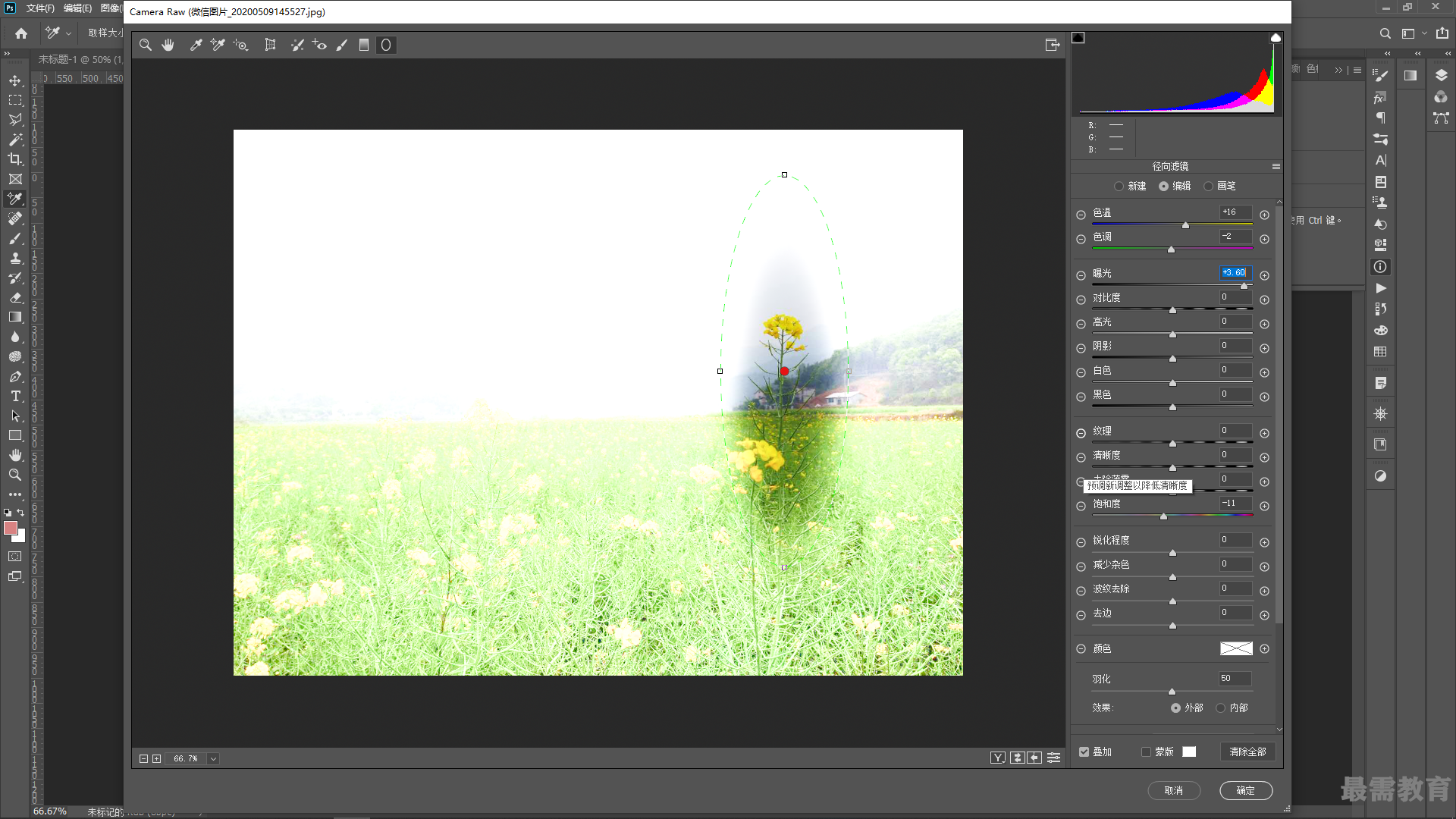The width and height of the screenshot is (1456, 819).
Task: Decrease 锐化程度 with minus button
Action: point(1081,543)
